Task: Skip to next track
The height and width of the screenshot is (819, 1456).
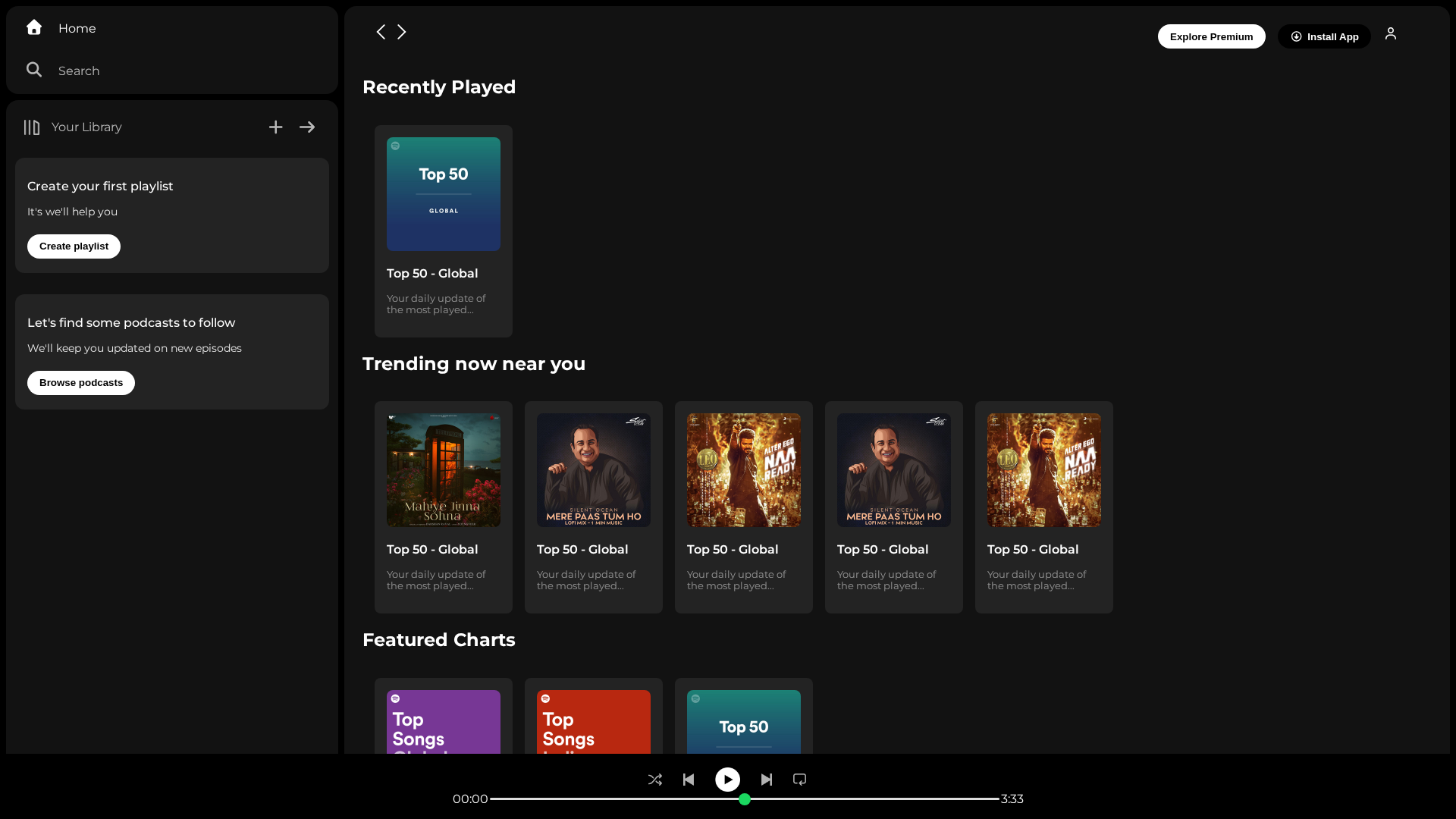Action: [x=767, y=780]
